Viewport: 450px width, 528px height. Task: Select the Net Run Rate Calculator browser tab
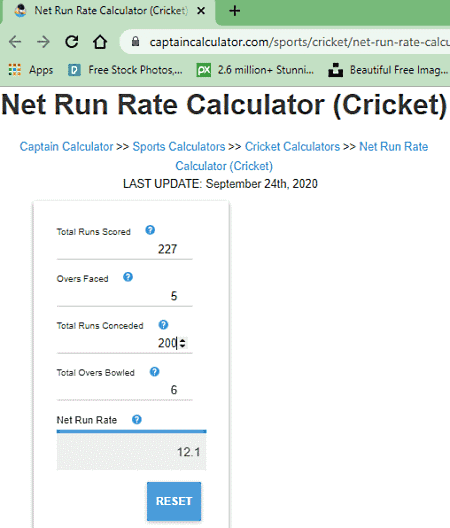[108, 11]
